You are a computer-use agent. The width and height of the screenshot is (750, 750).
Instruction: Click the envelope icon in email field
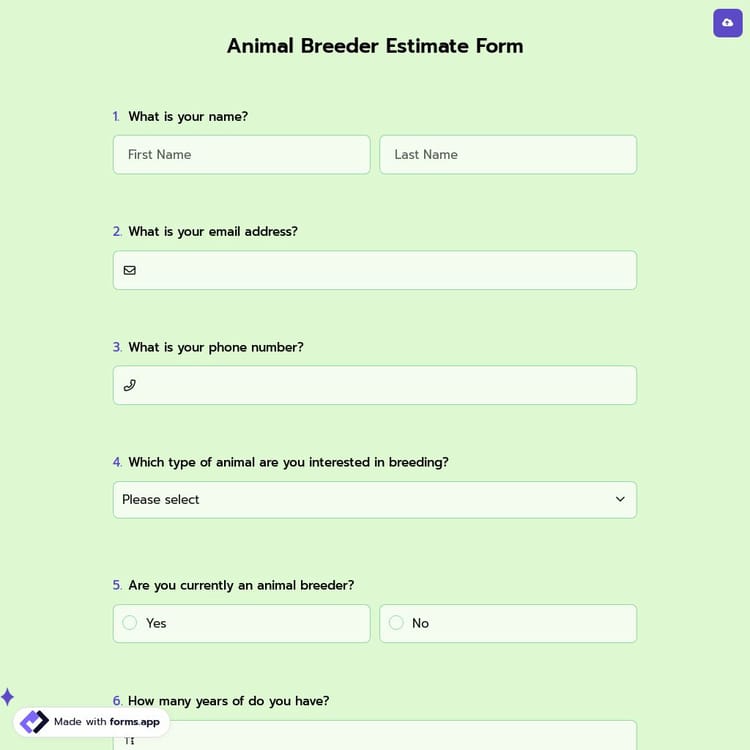(130, 270)
